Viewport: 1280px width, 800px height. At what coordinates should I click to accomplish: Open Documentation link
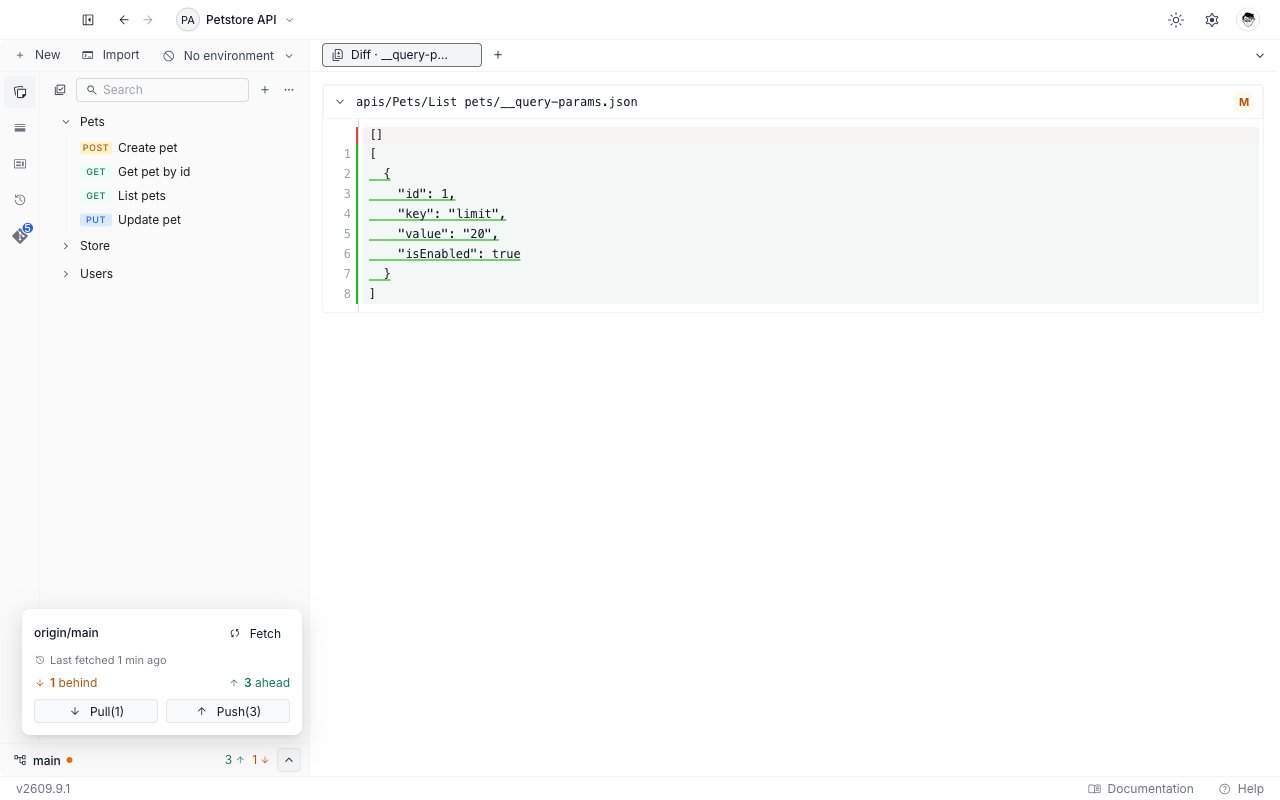pyautogui.click(x=1141, y=789)
